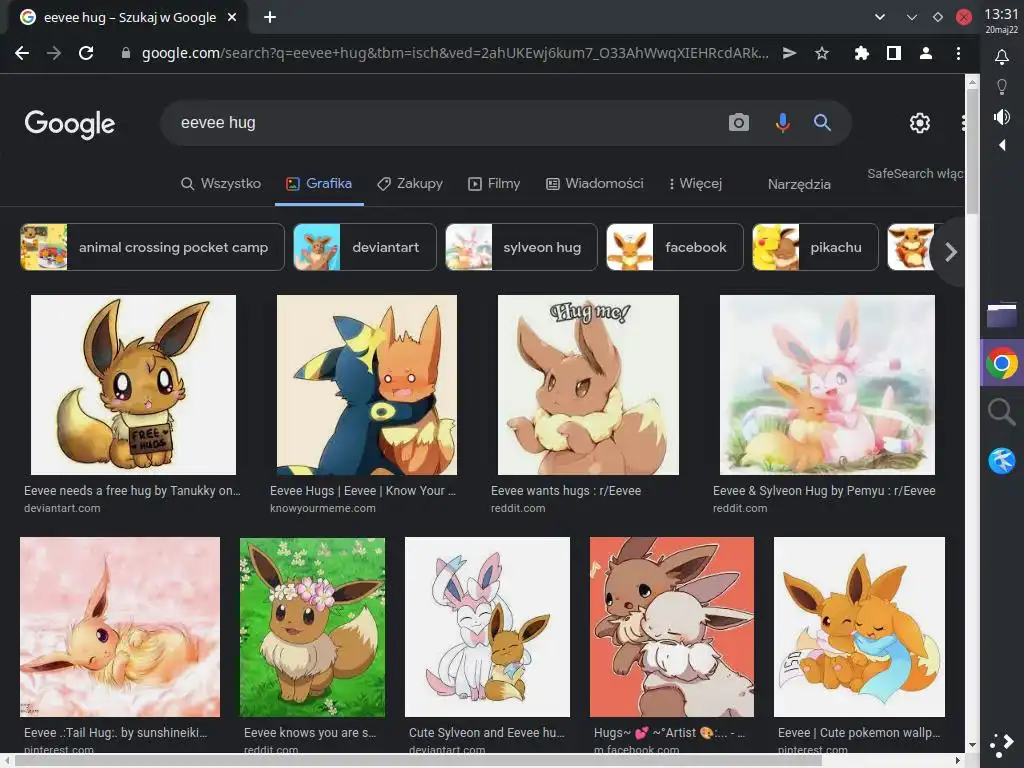Open the Wiadomości tab
The width and height of the screenshot is (1024, 768).
(x=595, y=184)
